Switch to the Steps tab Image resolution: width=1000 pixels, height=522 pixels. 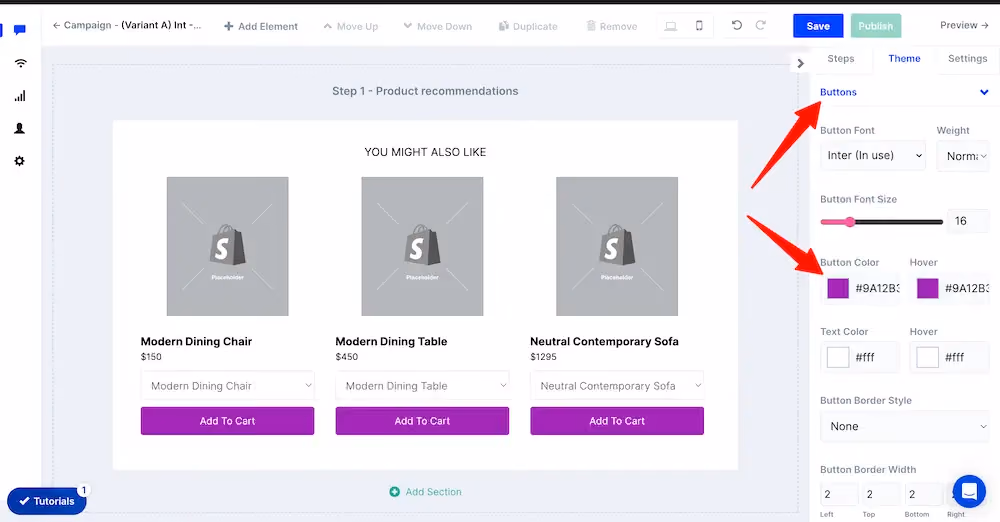(x=841, y=59)
